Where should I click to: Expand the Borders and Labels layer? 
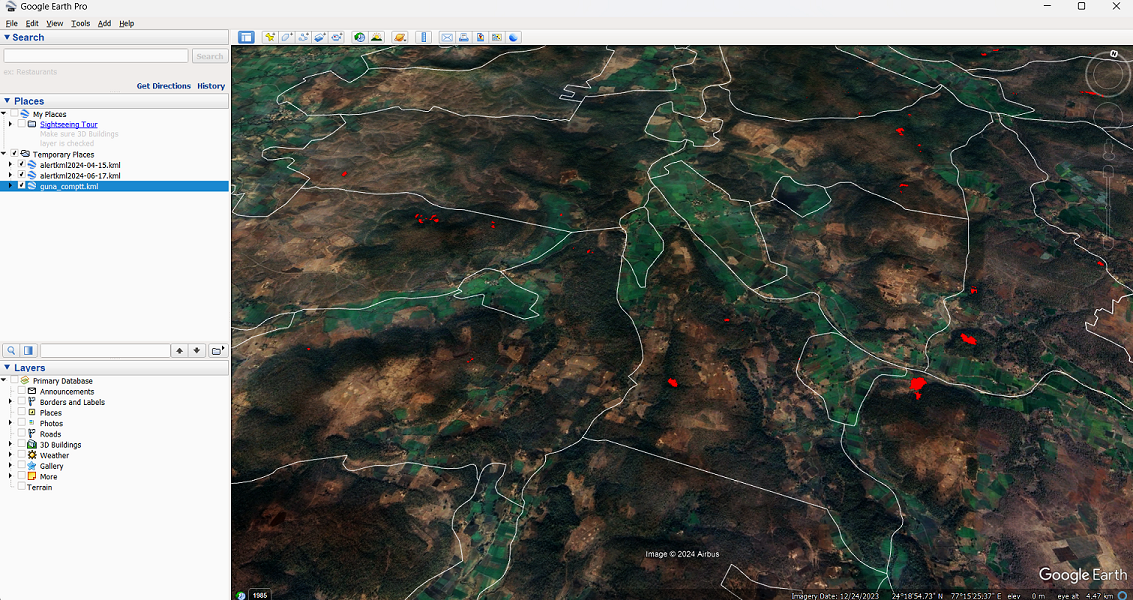[10, 402]
